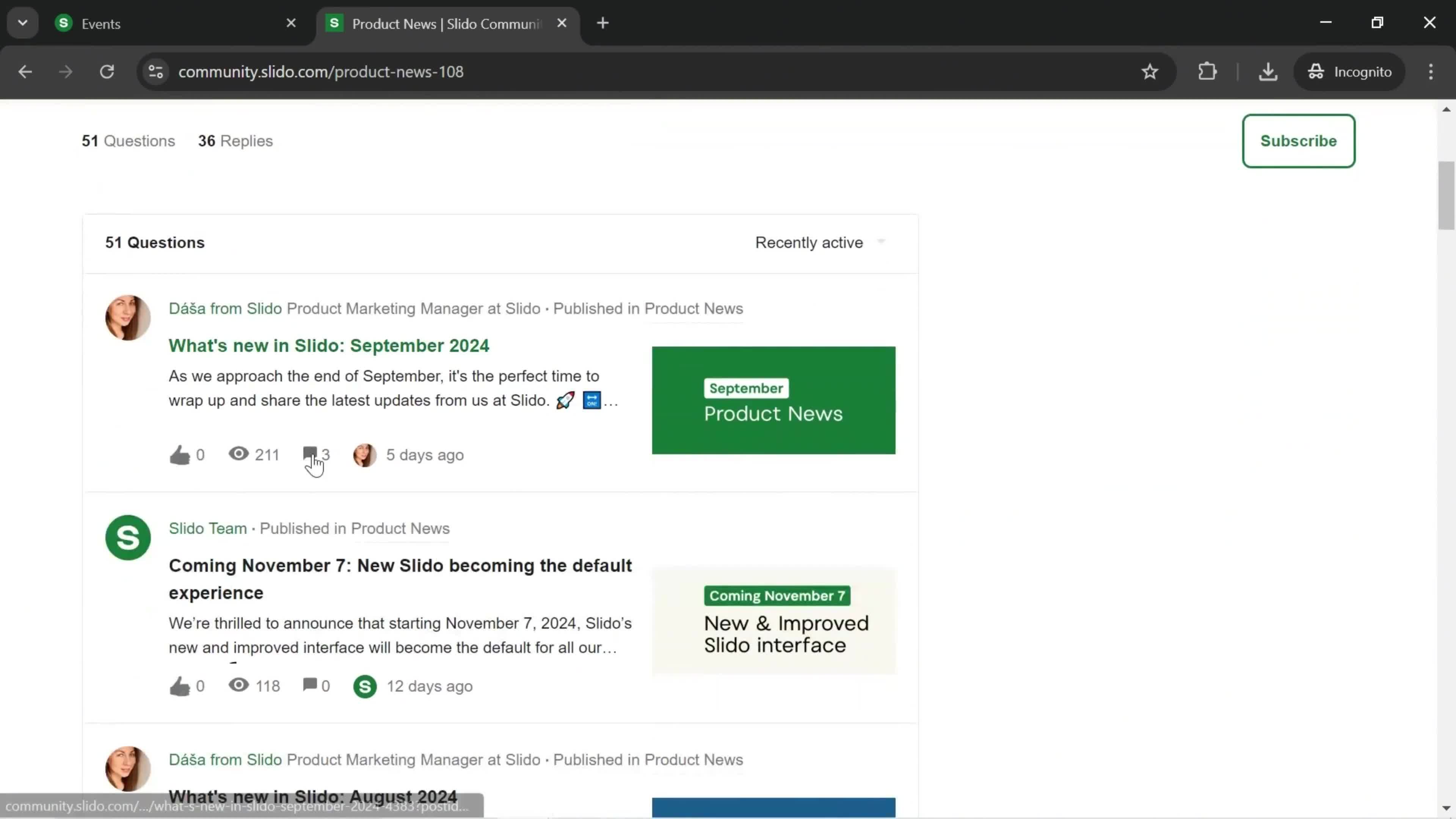Open the Slido Team author link
This screenshot has height=819, width=1456.
208,529
